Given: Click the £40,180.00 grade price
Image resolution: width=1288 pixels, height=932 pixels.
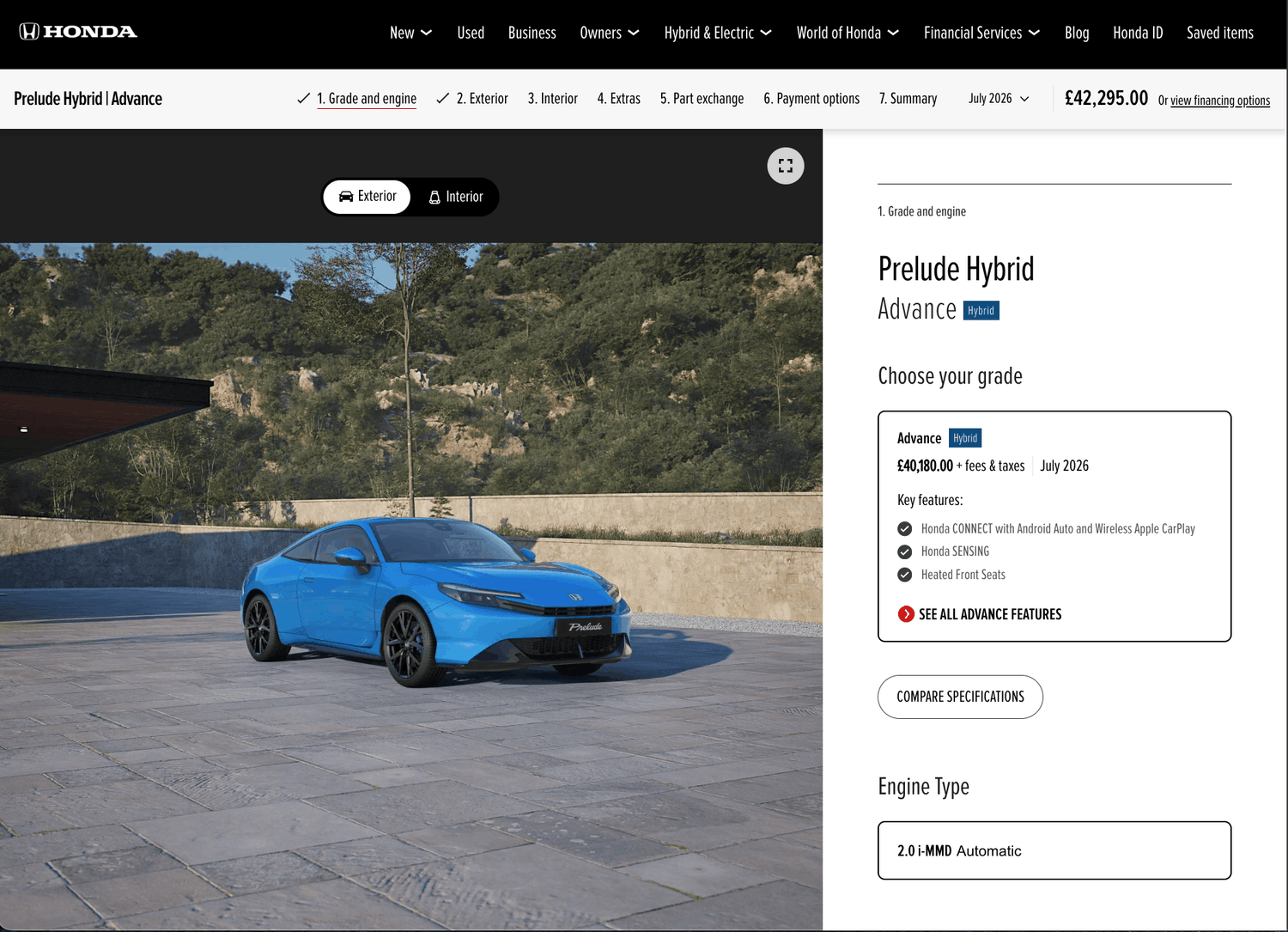Looking at the screenshot, I should coord(925,466).
